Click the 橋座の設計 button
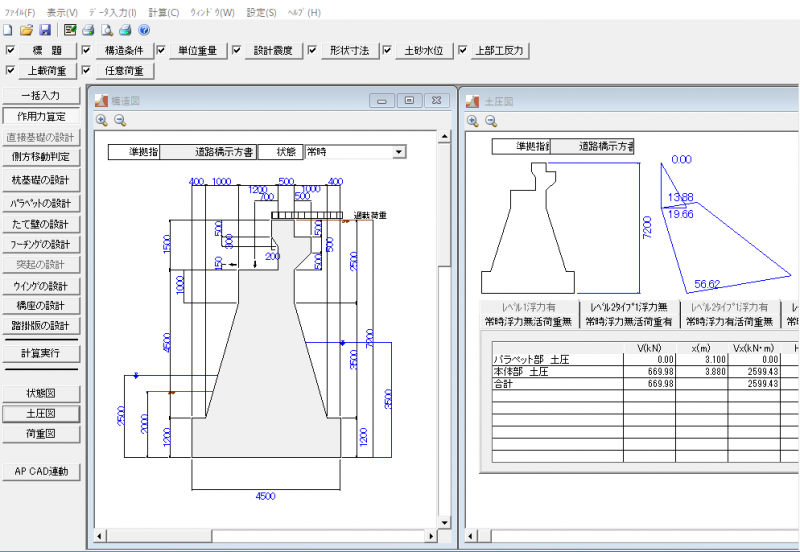The image size is (800, 552). pos(41,306)
